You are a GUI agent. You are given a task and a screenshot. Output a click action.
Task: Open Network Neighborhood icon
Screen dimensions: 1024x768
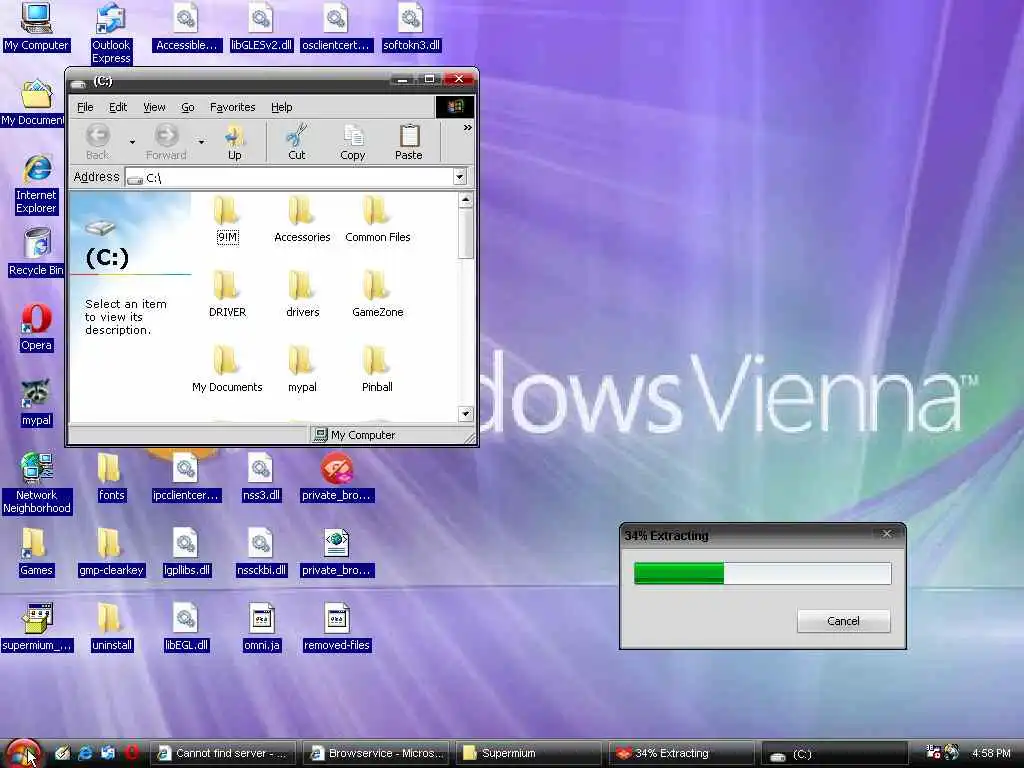point(37,483)
